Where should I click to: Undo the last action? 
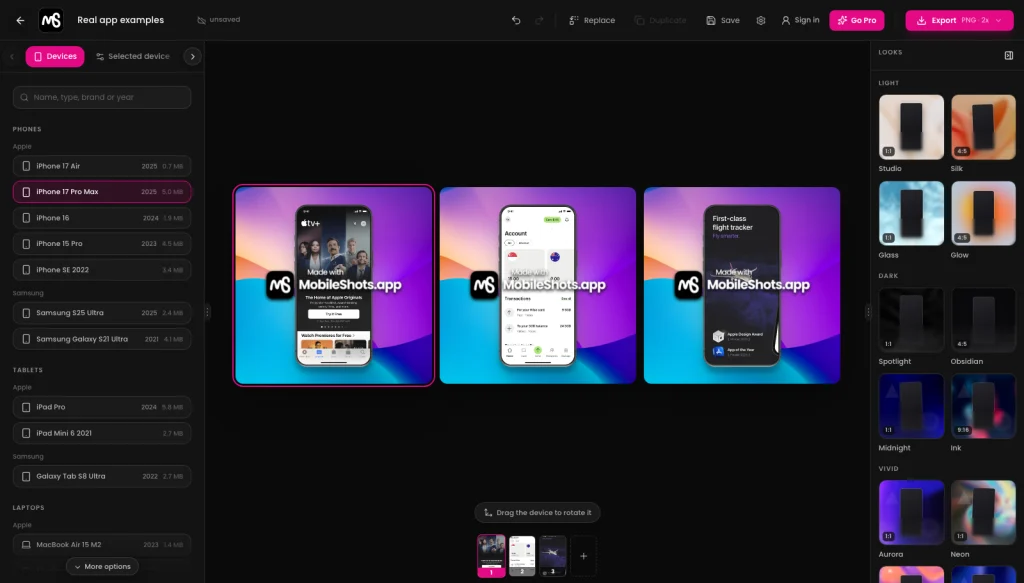pos(516,20)
